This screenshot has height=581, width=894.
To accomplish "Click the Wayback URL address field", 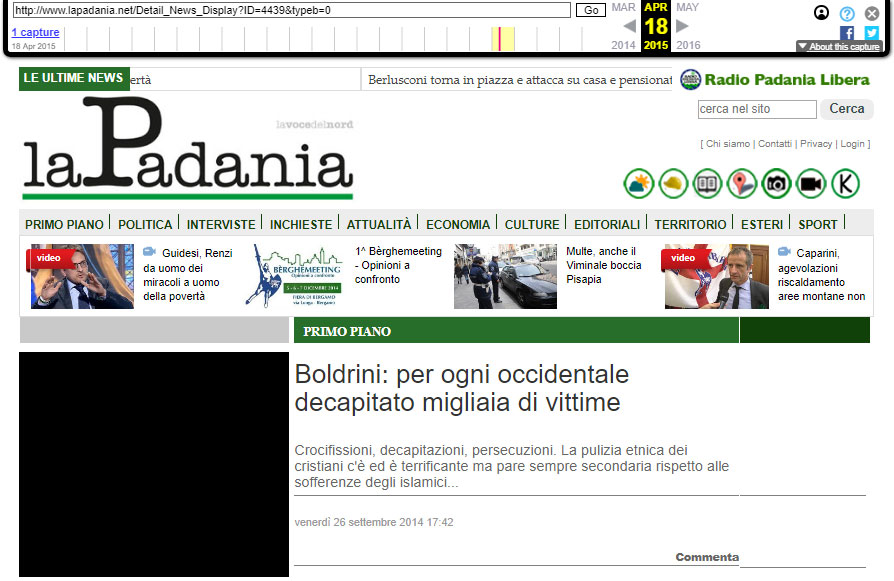I will tap(291, 10).
